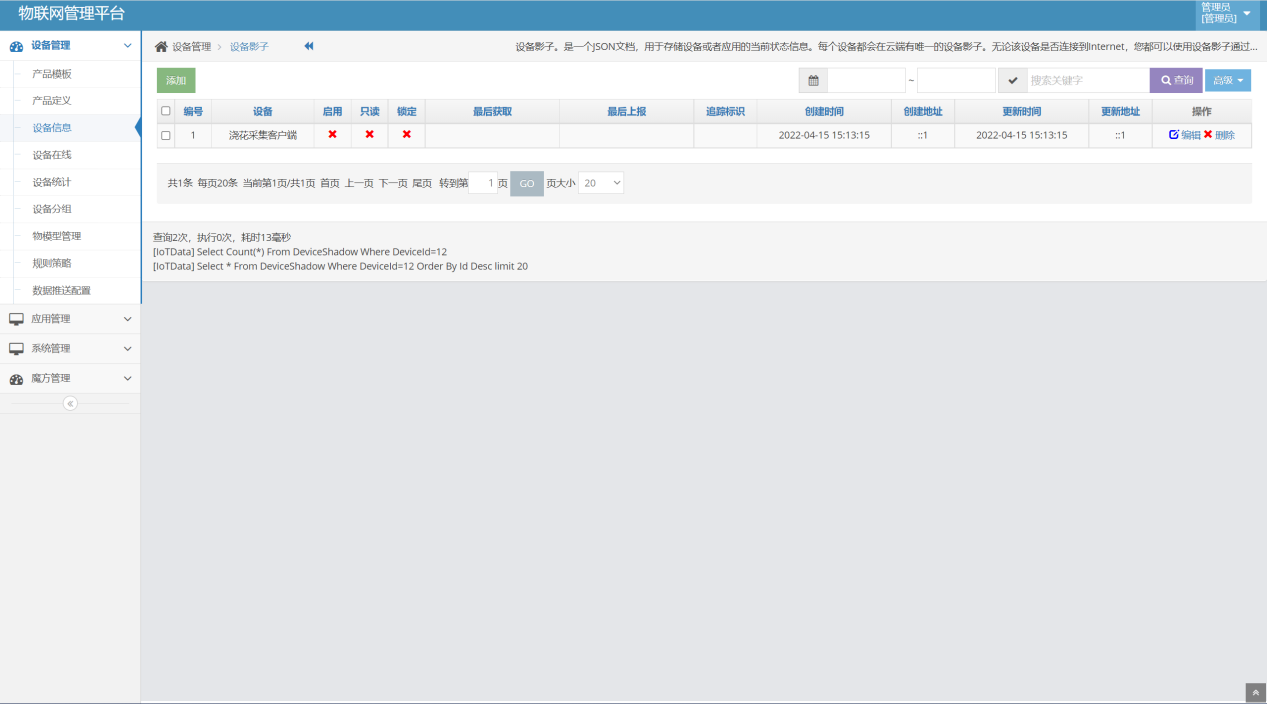Click the end date input field

[956, 80]
